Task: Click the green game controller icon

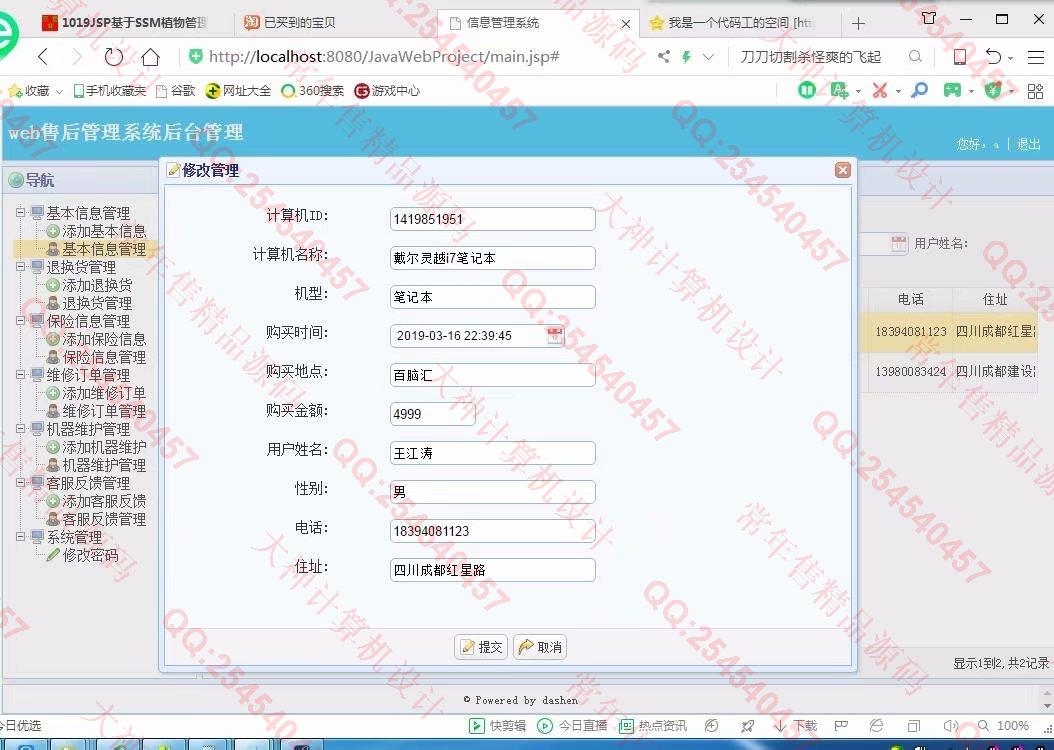Action: (952, 90)
